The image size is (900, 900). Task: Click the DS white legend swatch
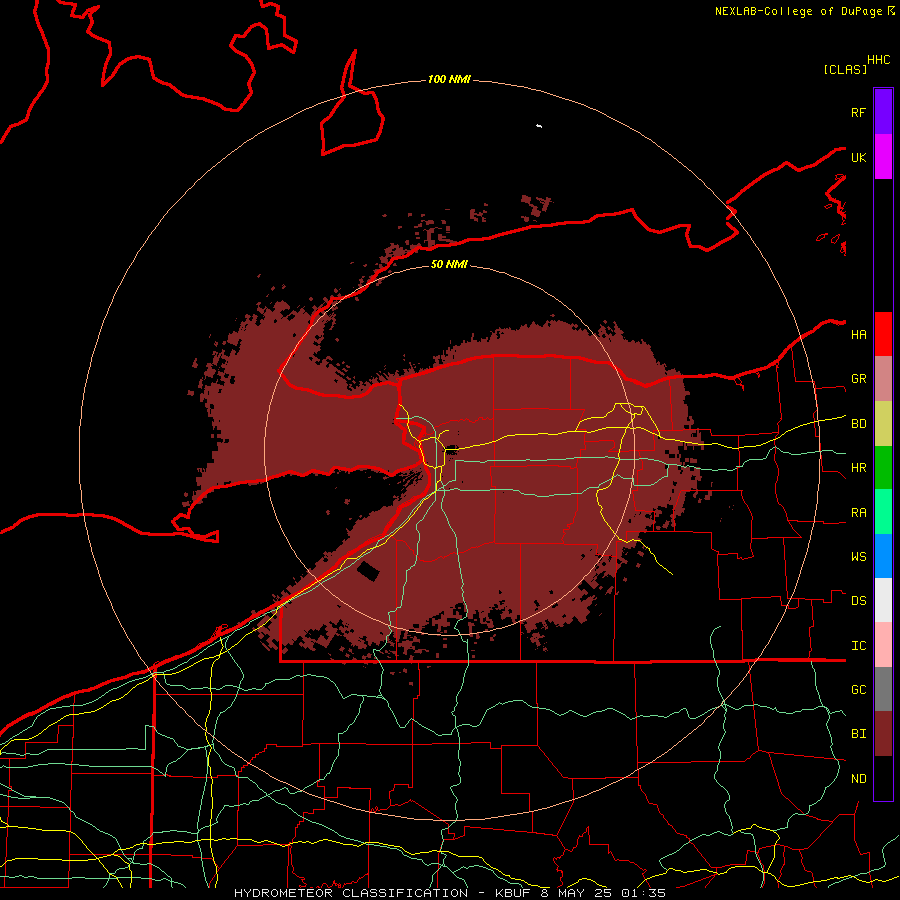(x=883, y=600)
